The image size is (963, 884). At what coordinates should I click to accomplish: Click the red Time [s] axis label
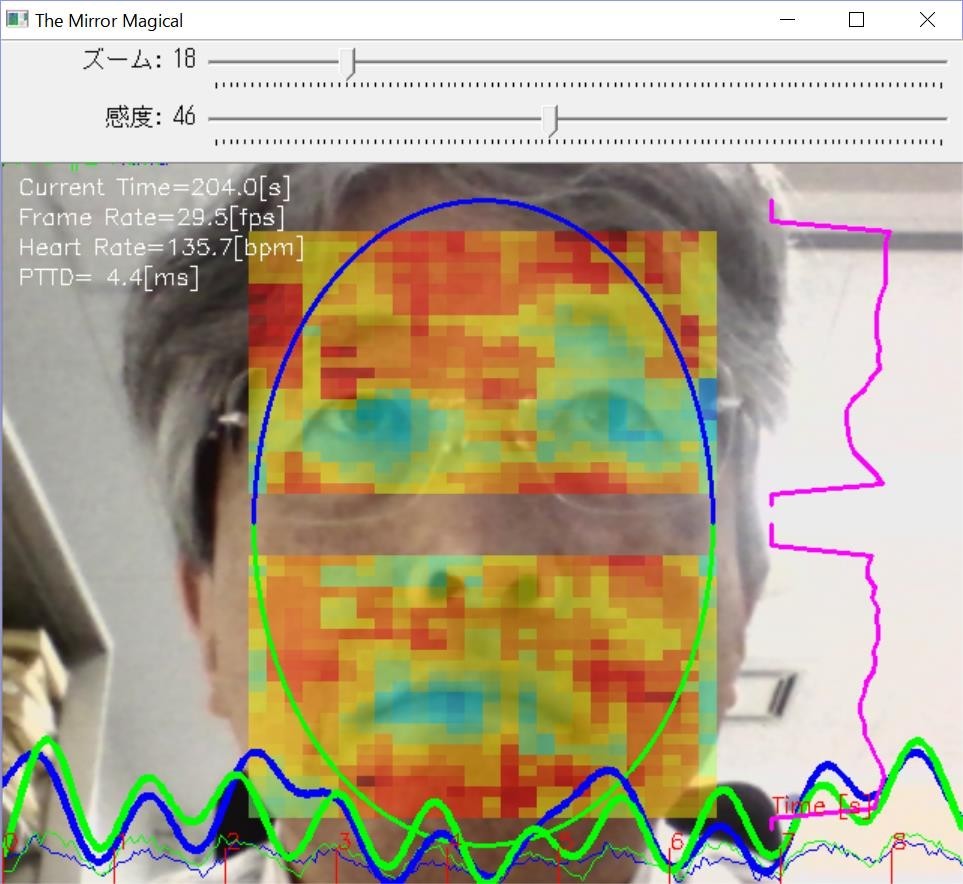pos(812,806)
